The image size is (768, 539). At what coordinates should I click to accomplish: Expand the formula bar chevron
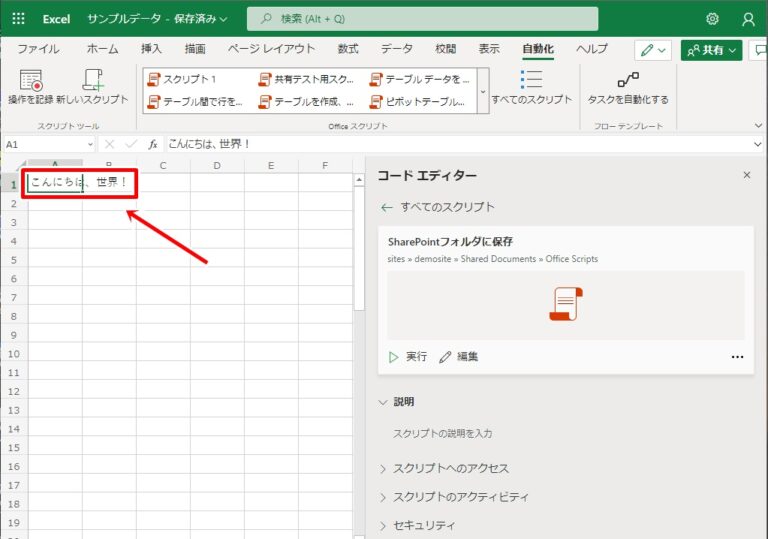(758, 144)
